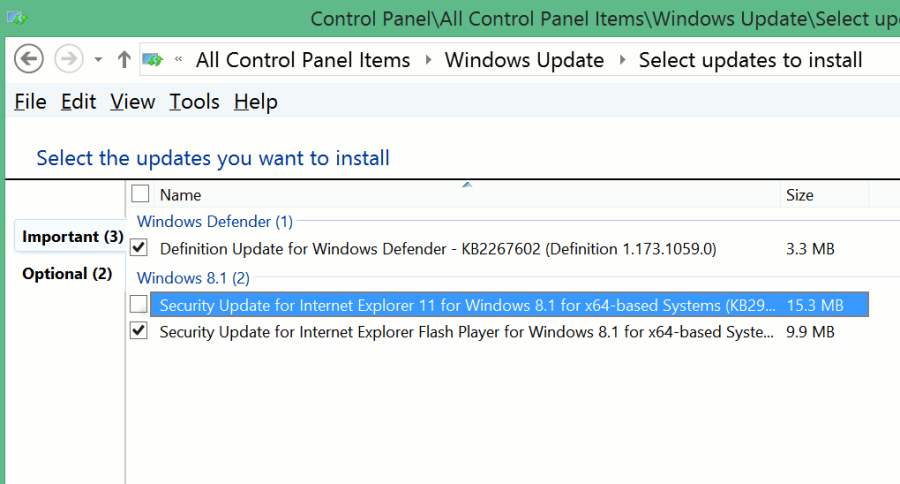Image resolution: width=900 pixels, height=484 pixels.
Task: Expand All Control Panel Items breadcrumb arrow
Action: tap(428, 60)
